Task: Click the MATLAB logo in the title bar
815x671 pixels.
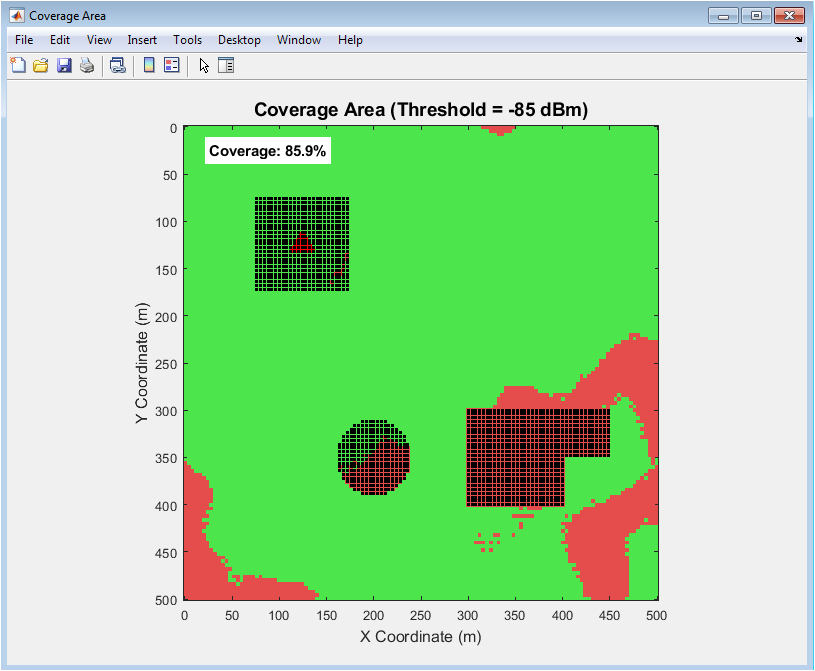Action: click(x=17, y=16)
